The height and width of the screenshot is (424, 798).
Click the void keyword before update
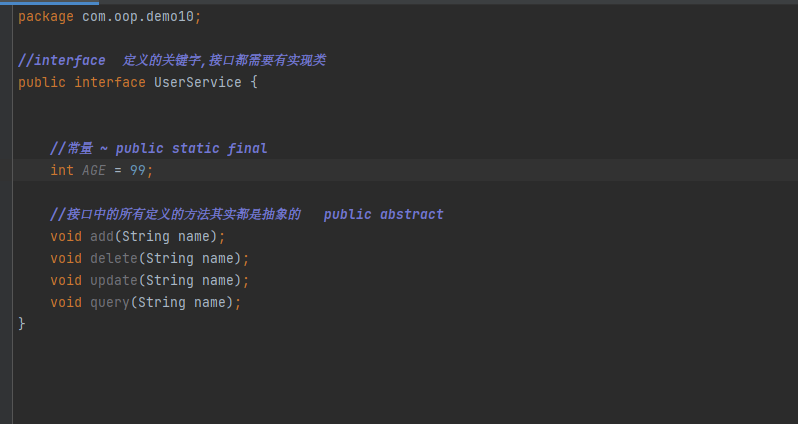coord(66,280)
